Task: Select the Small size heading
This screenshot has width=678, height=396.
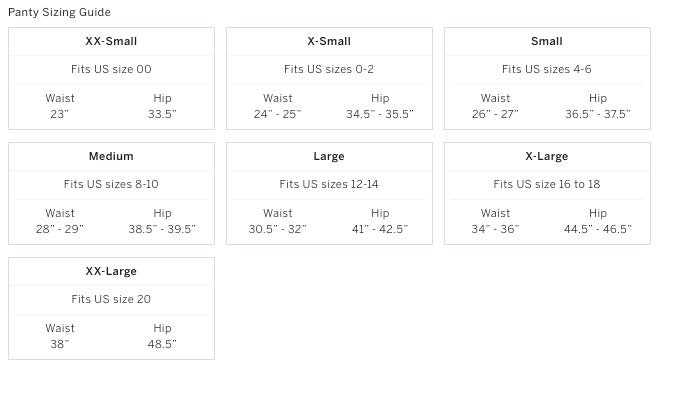Action: coord(547,41)
